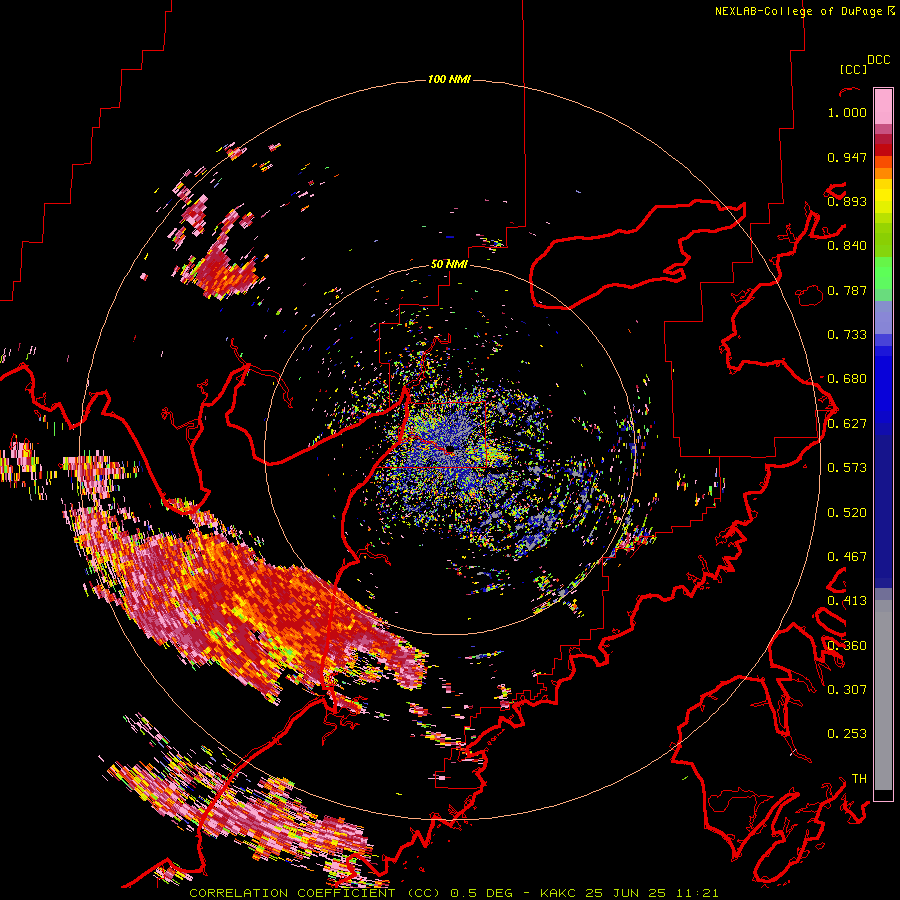
Task: Click the NEXLAB-College of DuPage watermark text
Action: click(x=804, y=11)
